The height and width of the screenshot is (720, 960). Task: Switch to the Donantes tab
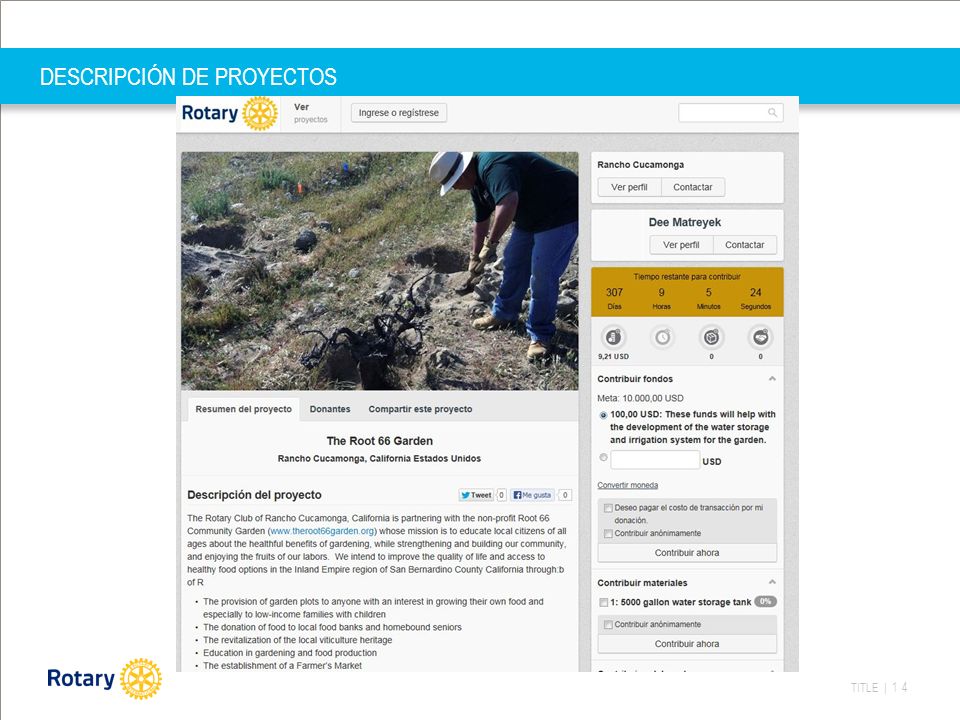click(330, 409)
